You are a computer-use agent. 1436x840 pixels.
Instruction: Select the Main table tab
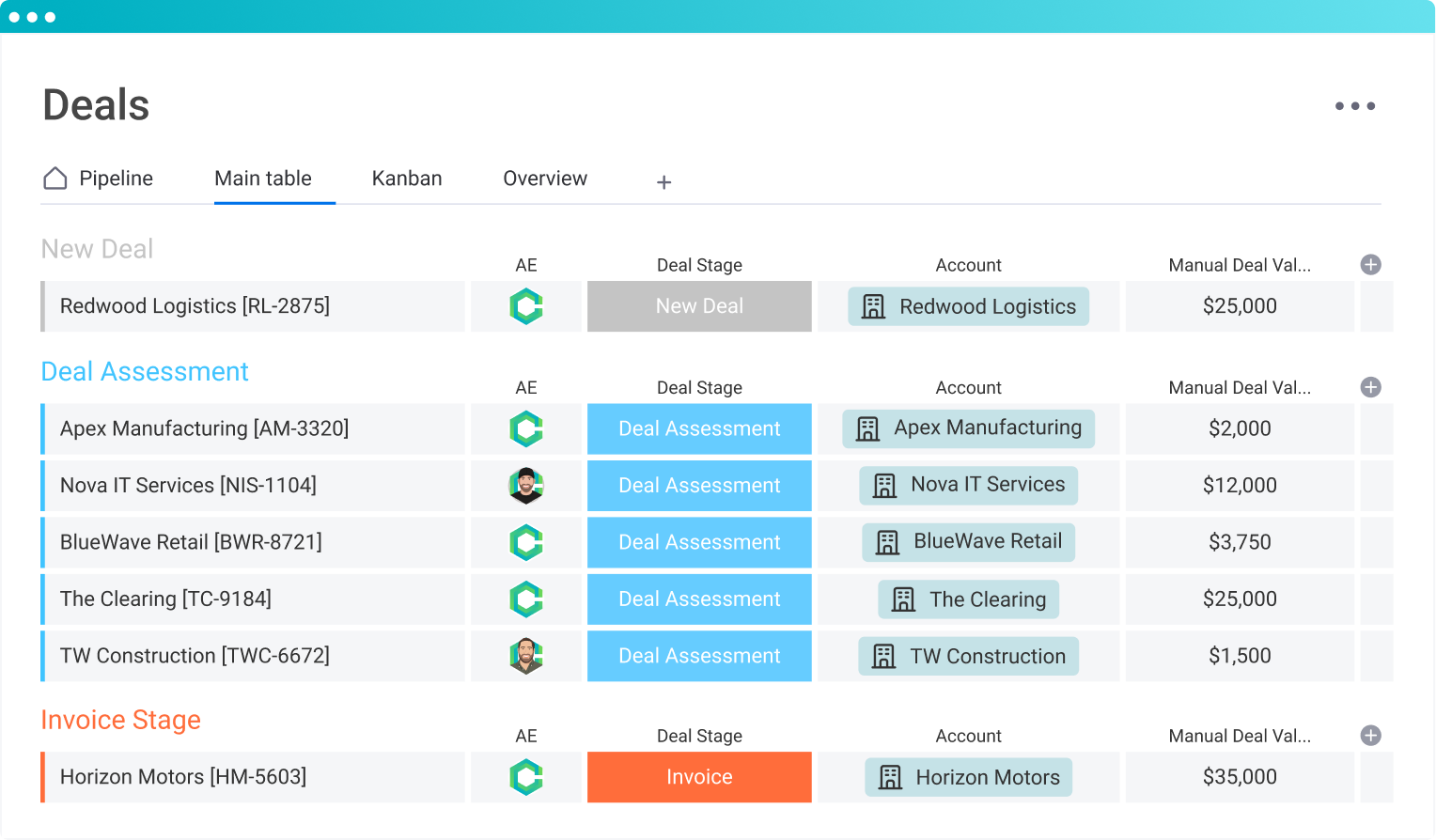[263, 179]
